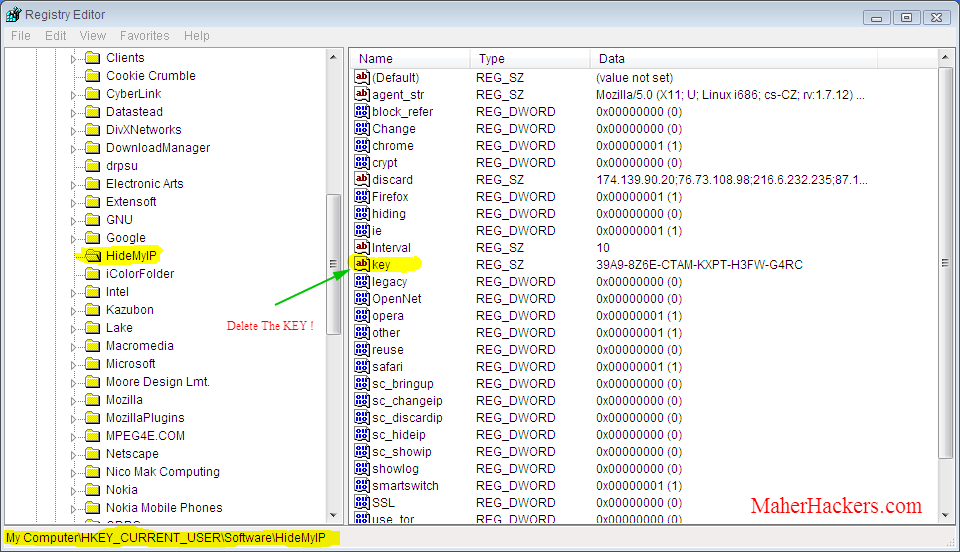Open the Favorites menu
Viewport: 960px width, 552px height.
coord(144,35)
